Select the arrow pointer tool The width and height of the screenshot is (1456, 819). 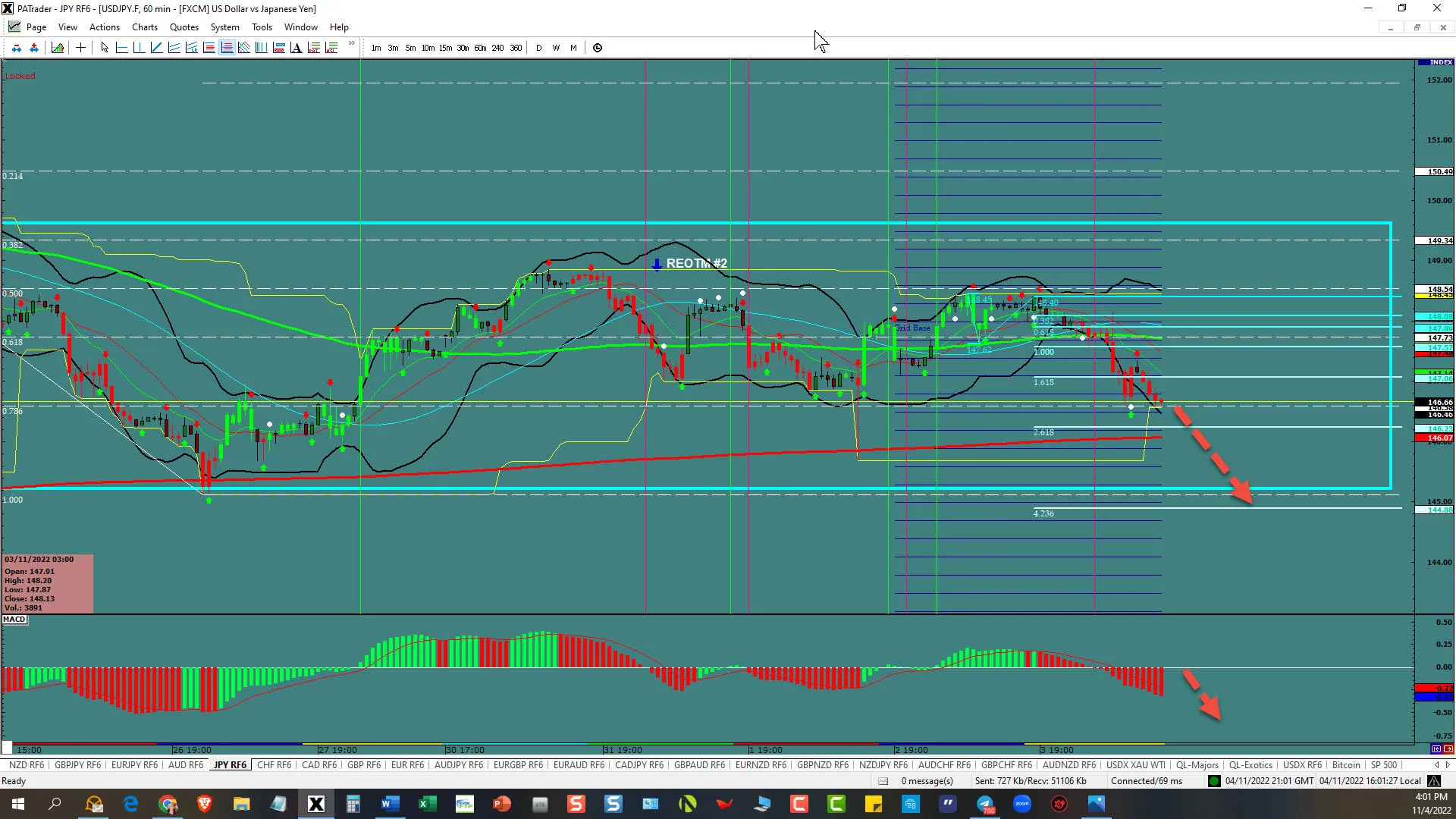pyautogui.click(x=105, y=48)
